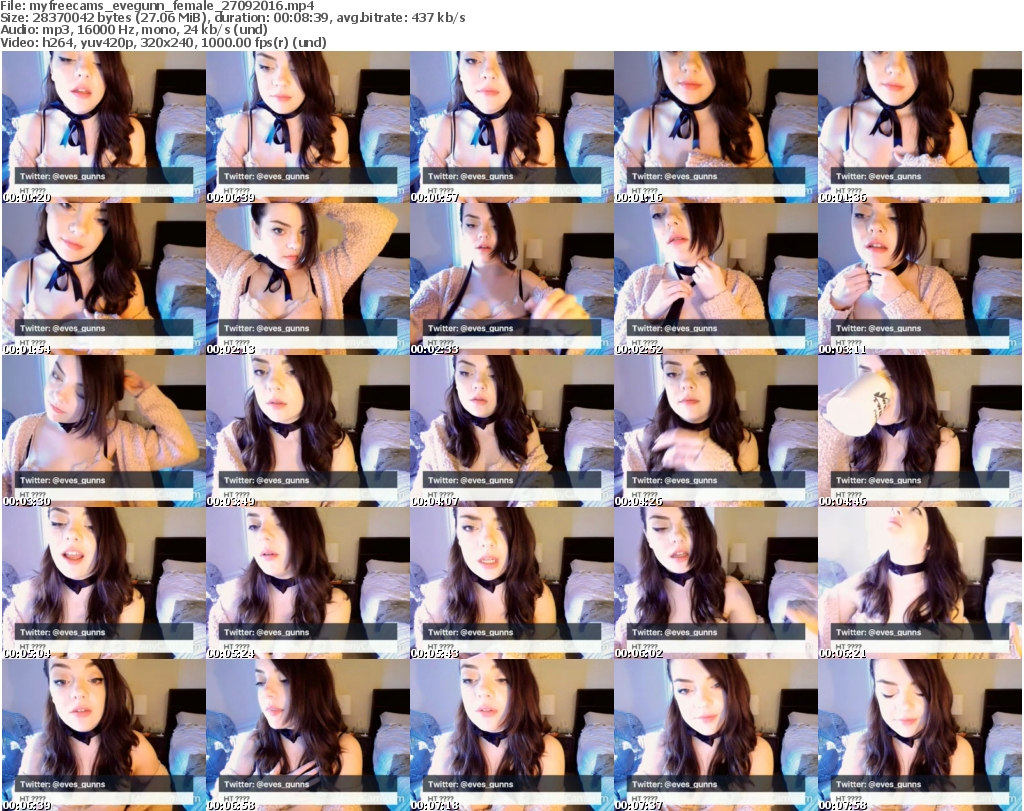Click the 'Video: h264, yuv420p' info line
1024x811 pixels.
pyautogui.click(x=163, y=42)
